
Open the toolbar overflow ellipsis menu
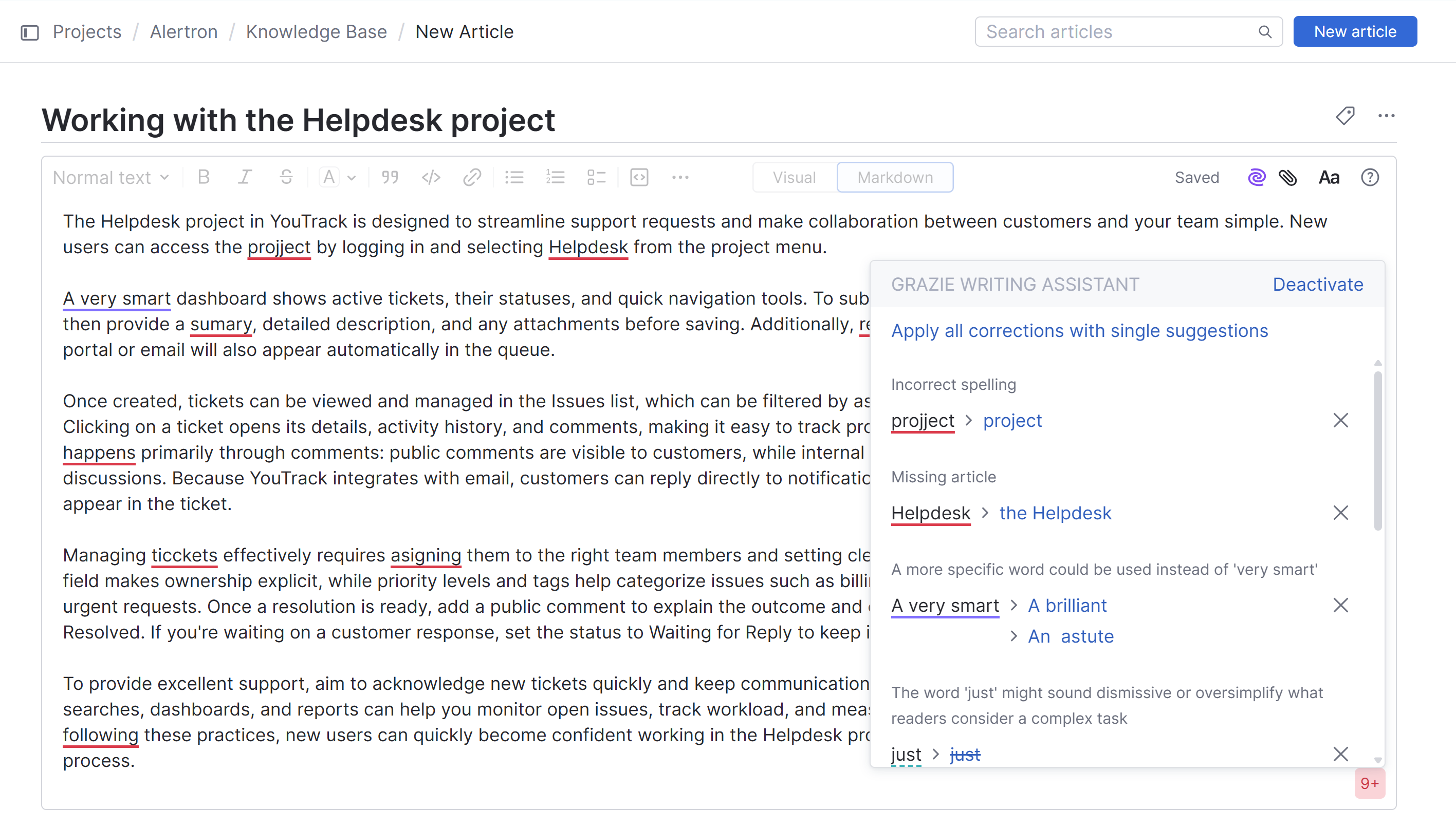(680, 177)
